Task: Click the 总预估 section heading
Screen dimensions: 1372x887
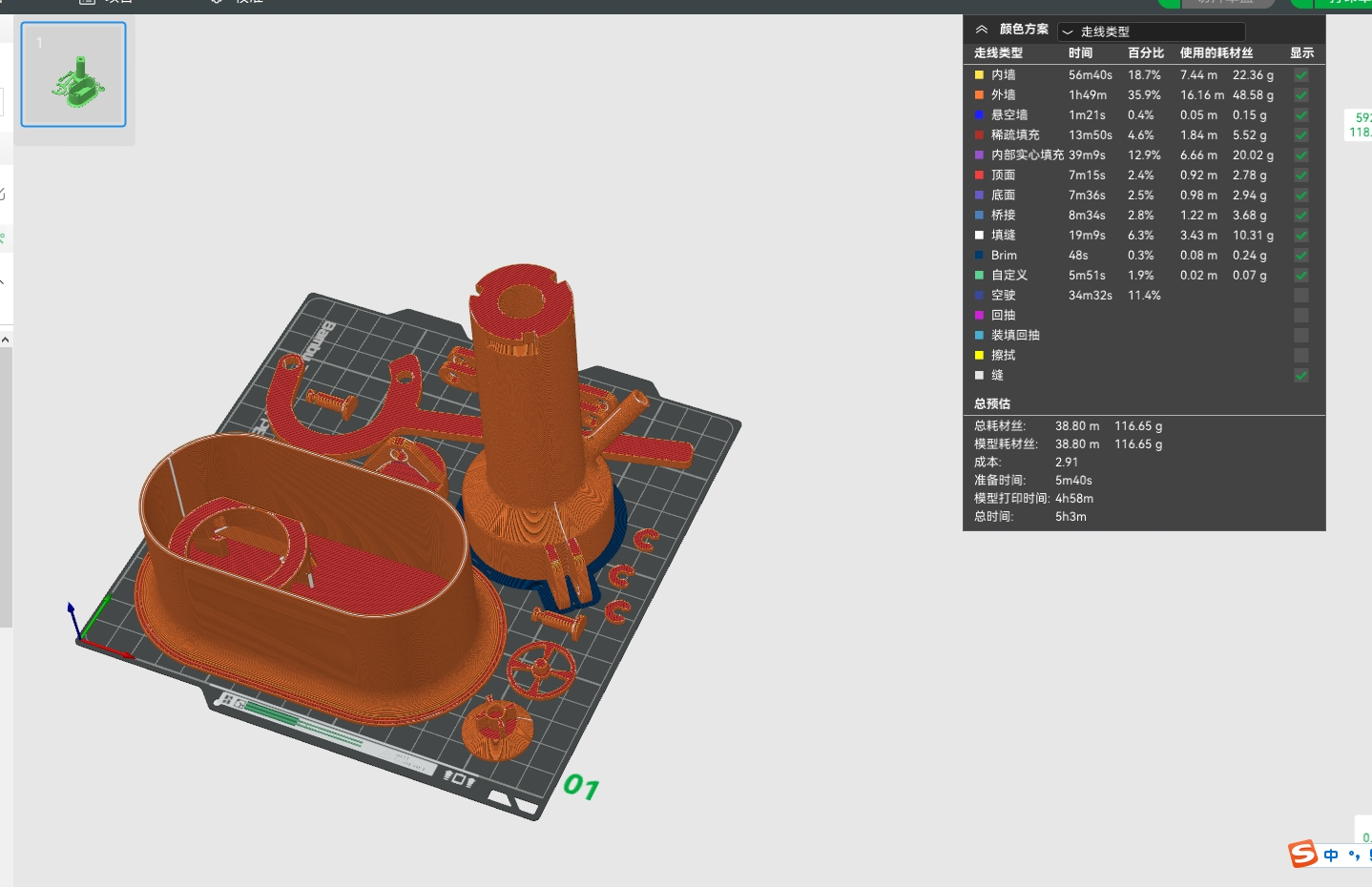Action: pos(992,404)
